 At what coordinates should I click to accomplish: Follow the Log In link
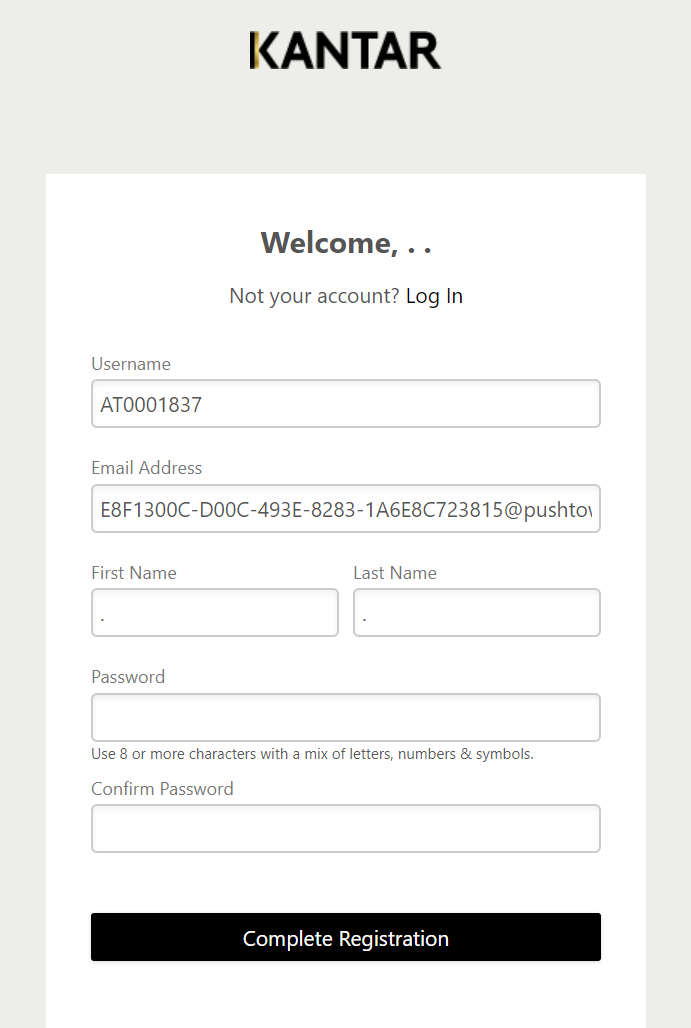click(434, 296)
